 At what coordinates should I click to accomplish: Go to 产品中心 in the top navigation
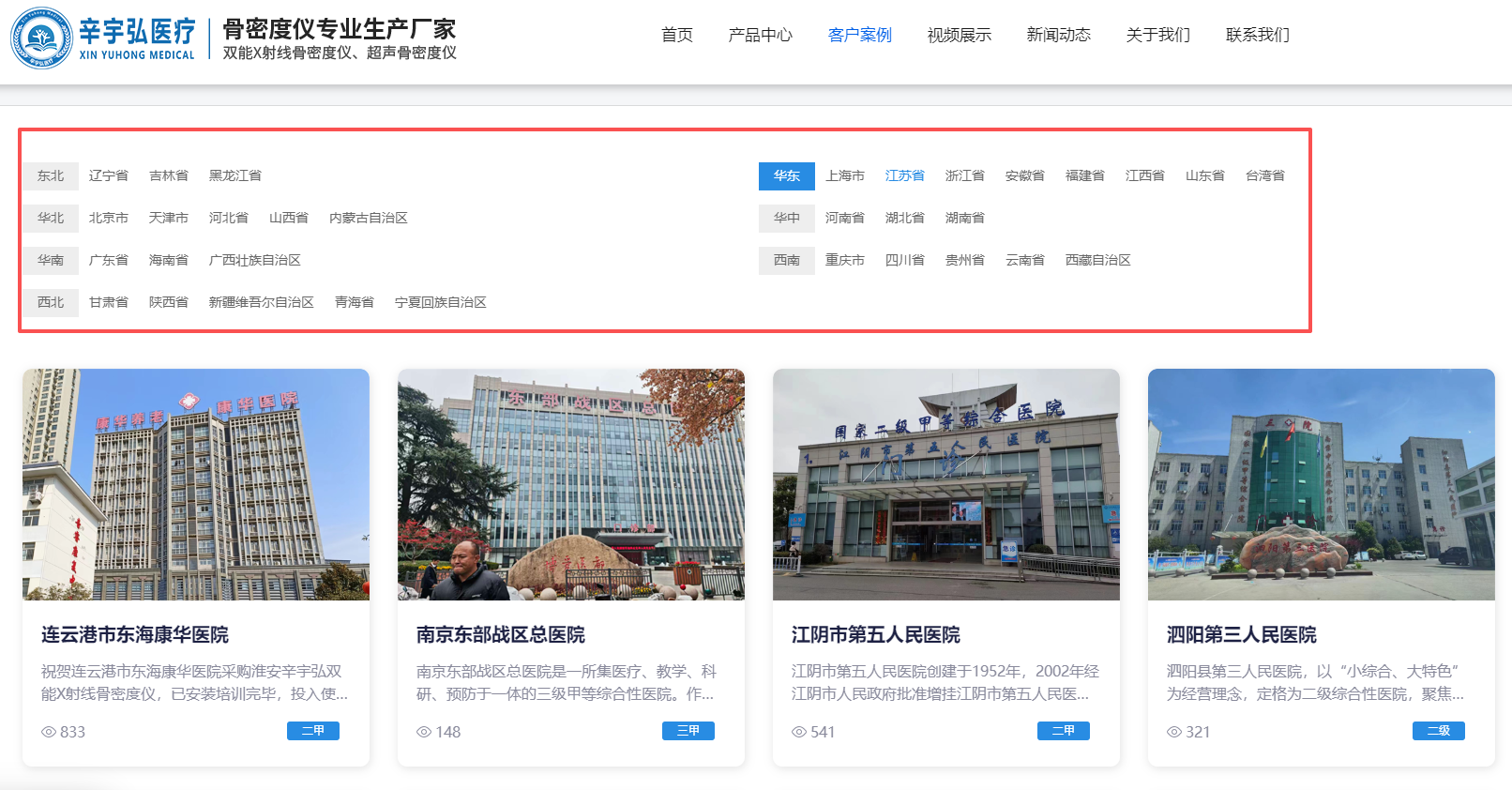coord(760,35)
